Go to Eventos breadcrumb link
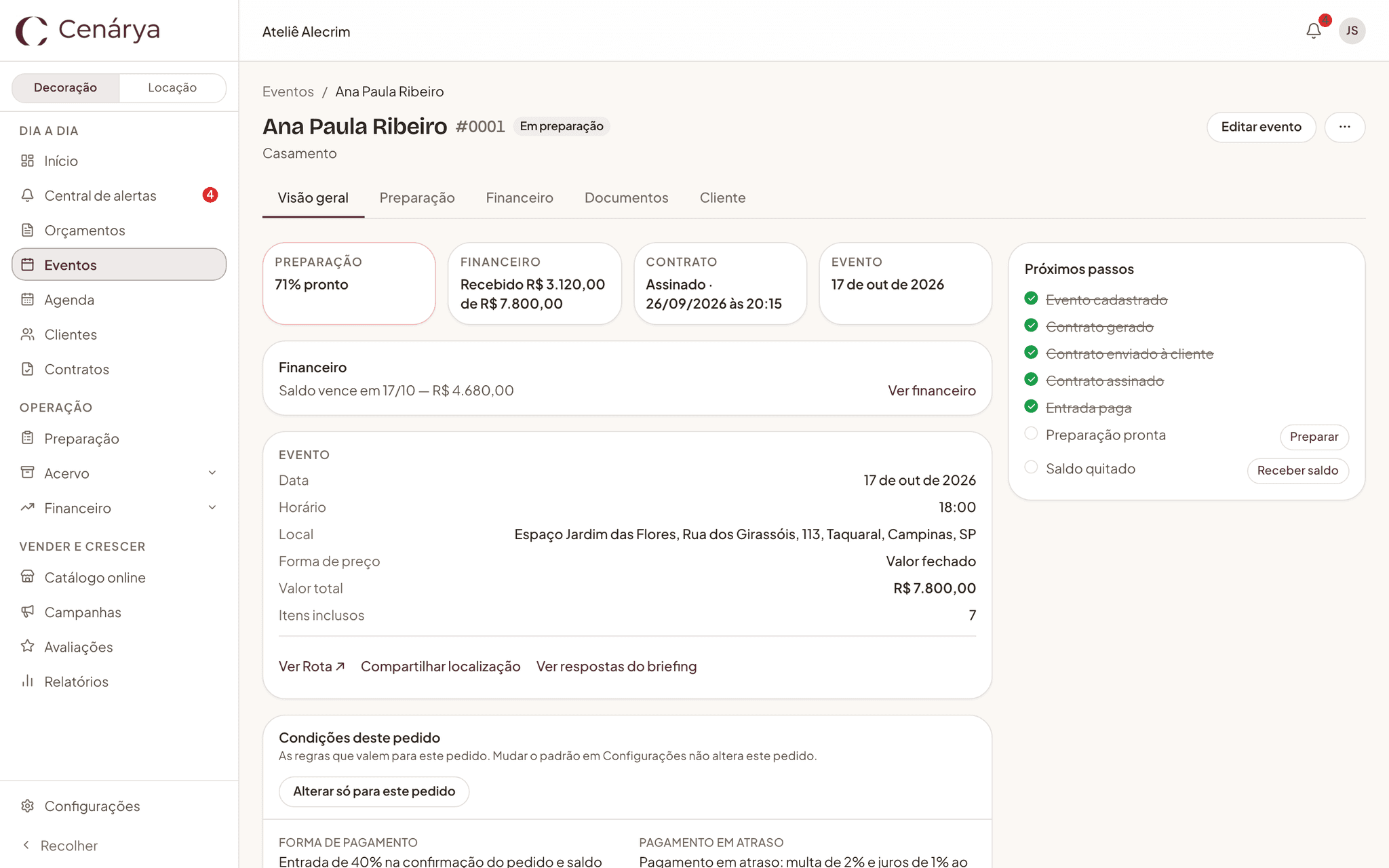The height and width of the screenshot is (868, 1389). (x=288, y=92)
